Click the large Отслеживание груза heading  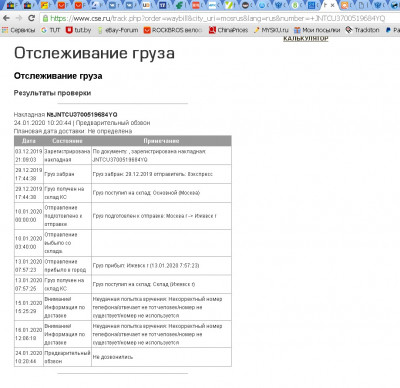(94, 53)
